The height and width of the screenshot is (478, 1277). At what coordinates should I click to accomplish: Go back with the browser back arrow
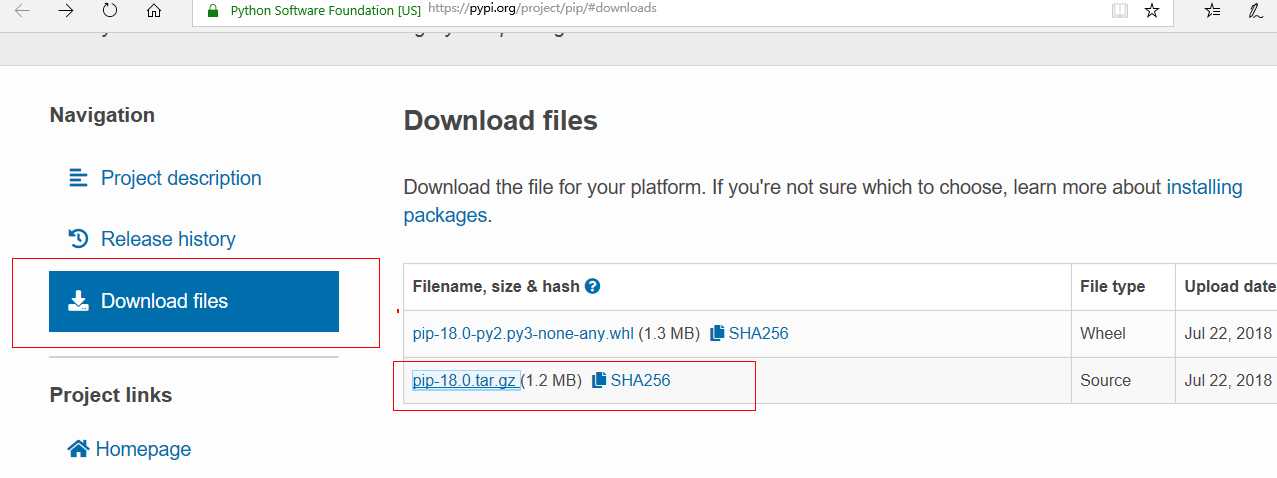coord(22,11)
